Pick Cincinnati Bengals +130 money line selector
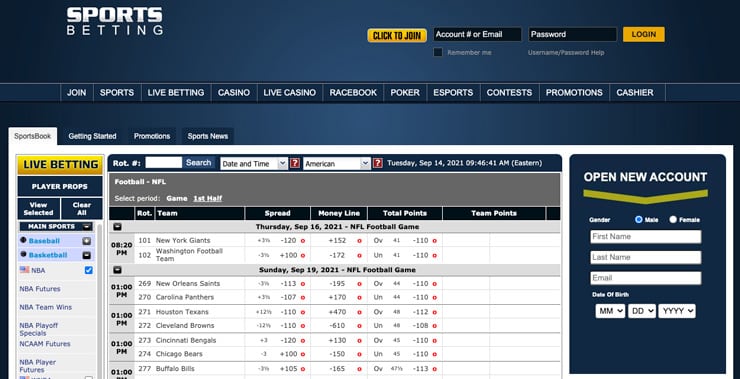 pyautogui.click(x=359, y=341)
